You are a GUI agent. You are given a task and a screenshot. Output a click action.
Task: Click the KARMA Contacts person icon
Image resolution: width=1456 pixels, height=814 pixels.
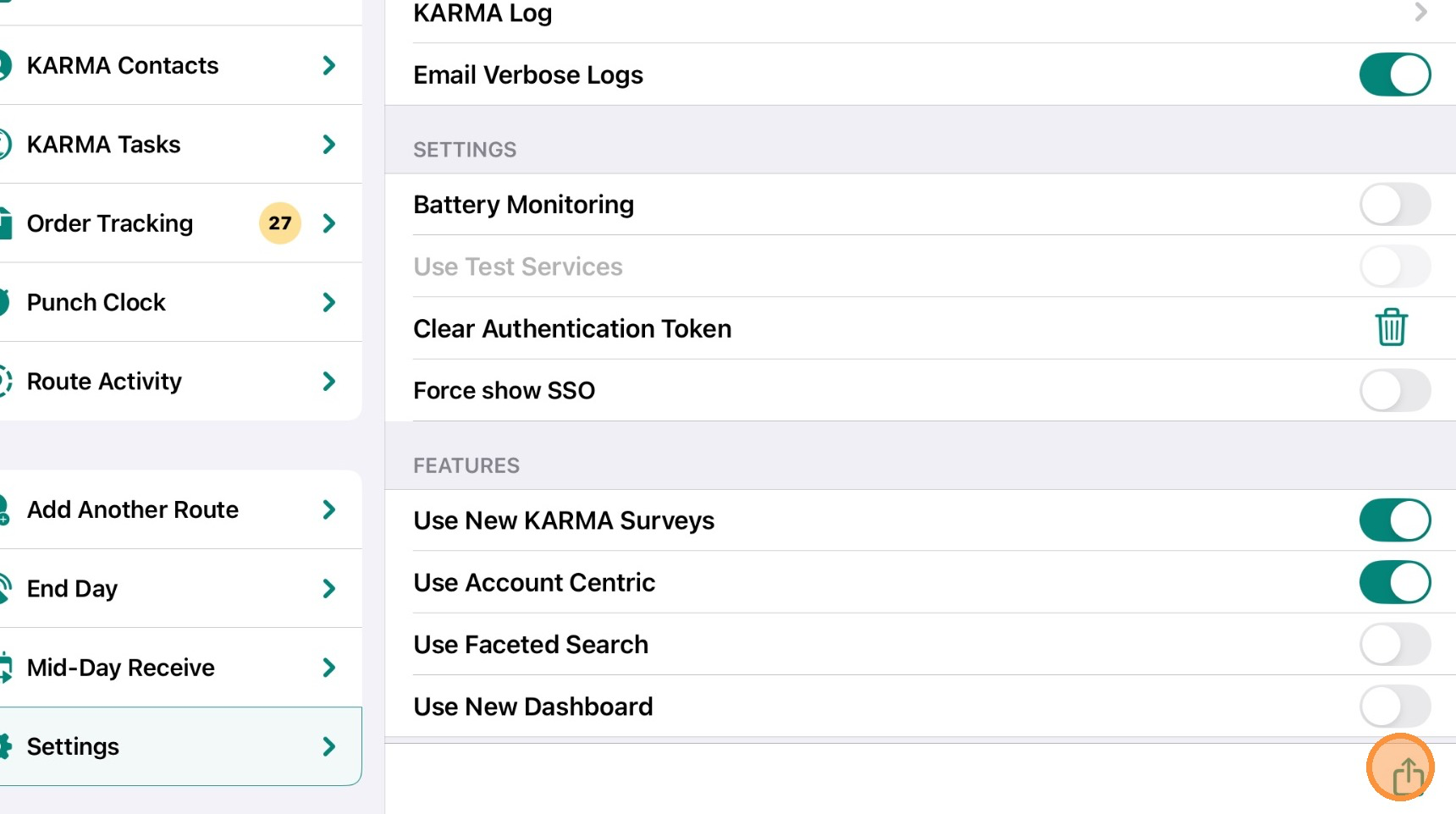coord(5,66)
